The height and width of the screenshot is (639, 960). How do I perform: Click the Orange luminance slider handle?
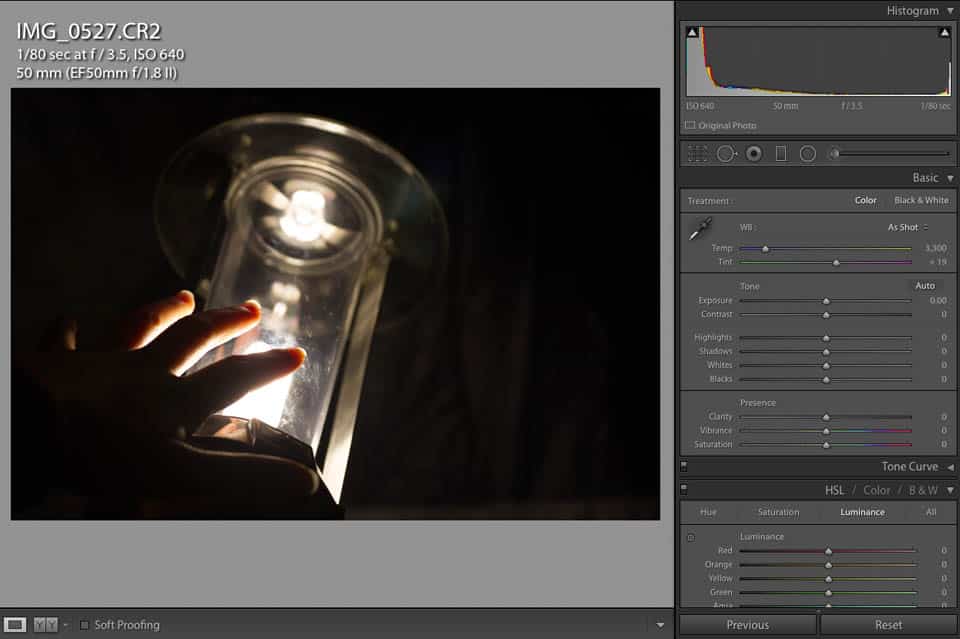828,565
